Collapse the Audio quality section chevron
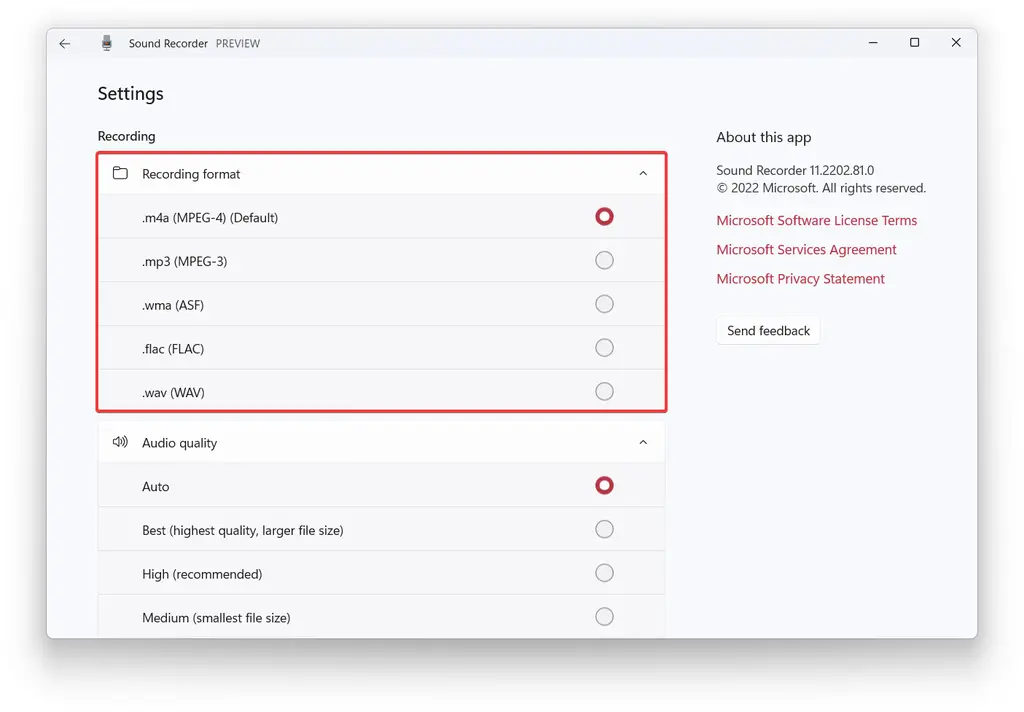 tap(643, 443)
